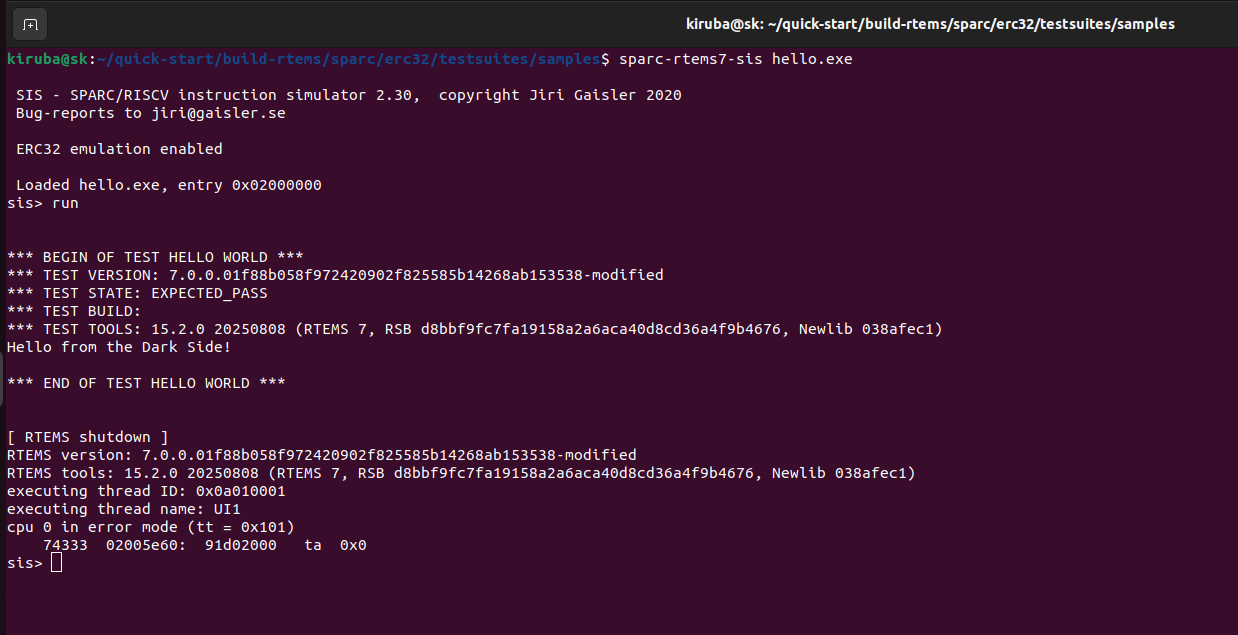Screen dimensions: 1238x635
Task: Click the 'END OF TEST HELLO WORLD' line
Action: click(x=146, y=383)
